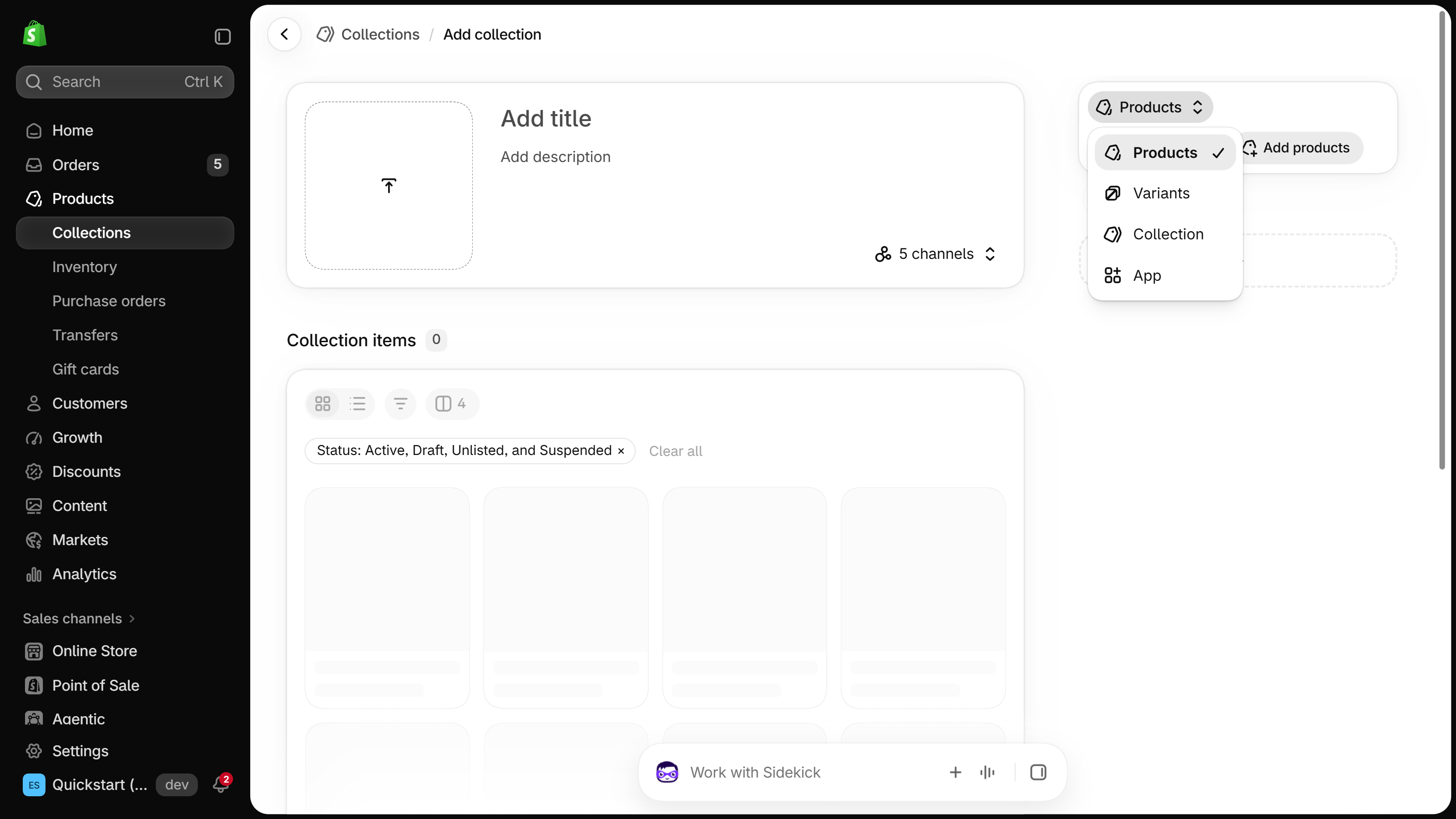
Task: Open Customers section
Action: (125, 404)
